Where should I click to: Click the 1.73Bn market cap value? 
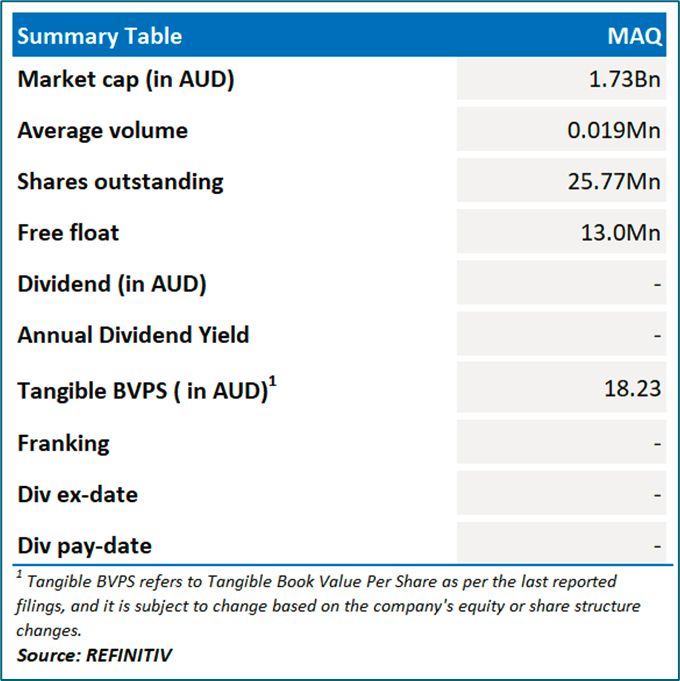click(x=625, y=80)
